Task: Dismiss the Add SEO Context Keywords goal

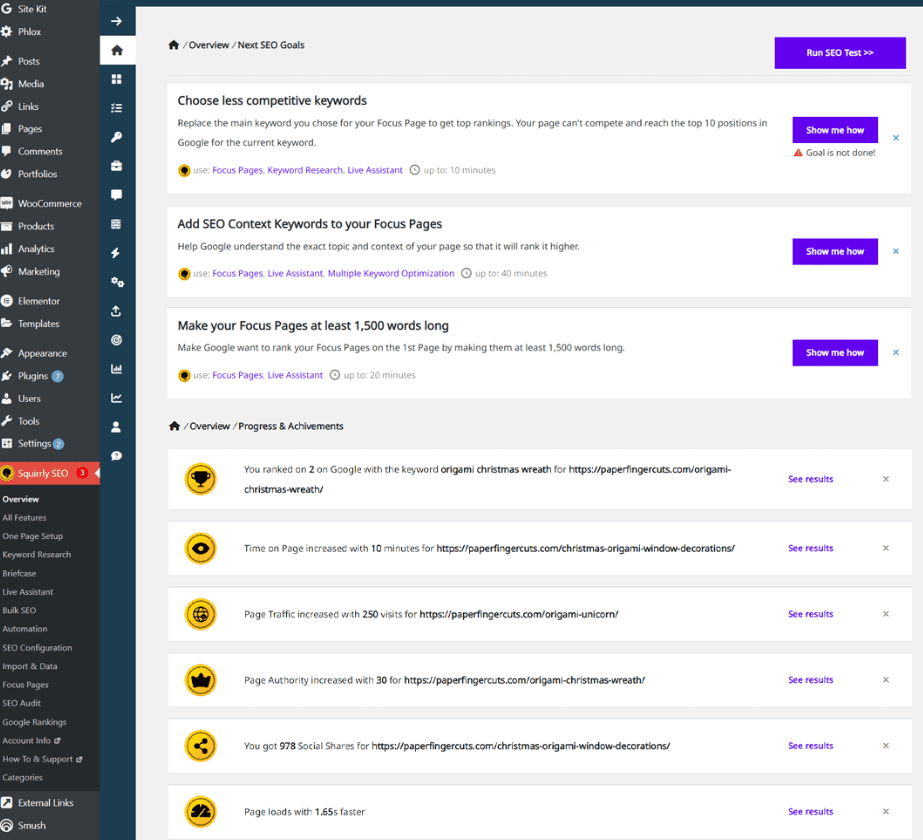Action: pyautogui.click(x=896, y=251)
